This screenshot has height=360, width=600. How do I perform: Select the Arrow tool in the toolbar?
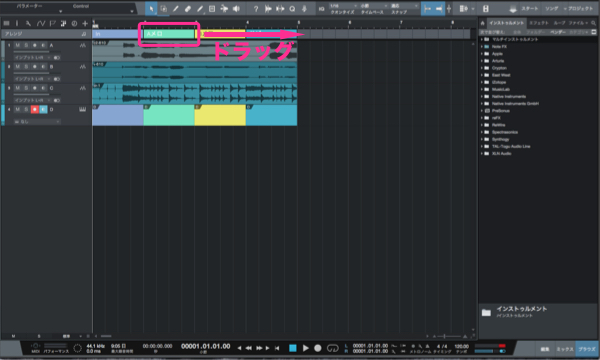tap(151, 9)
